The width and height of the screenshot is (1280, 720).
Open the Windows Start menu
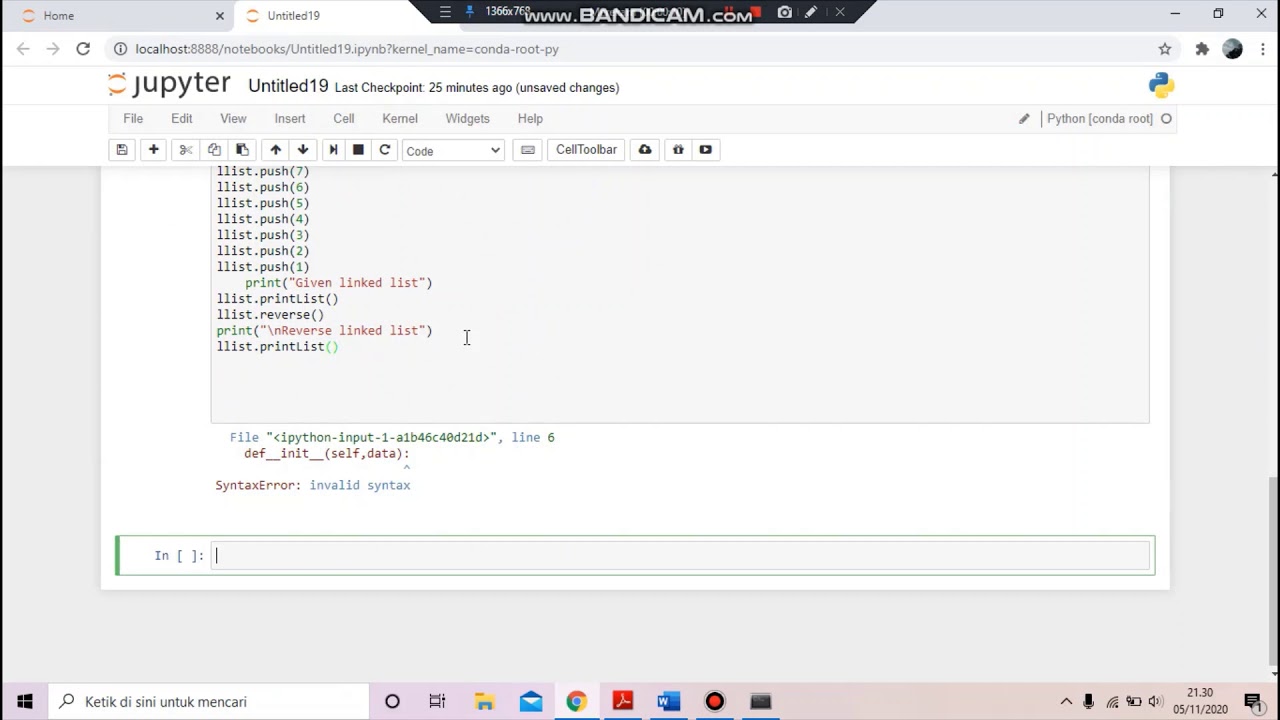click(x=24, y=702)
